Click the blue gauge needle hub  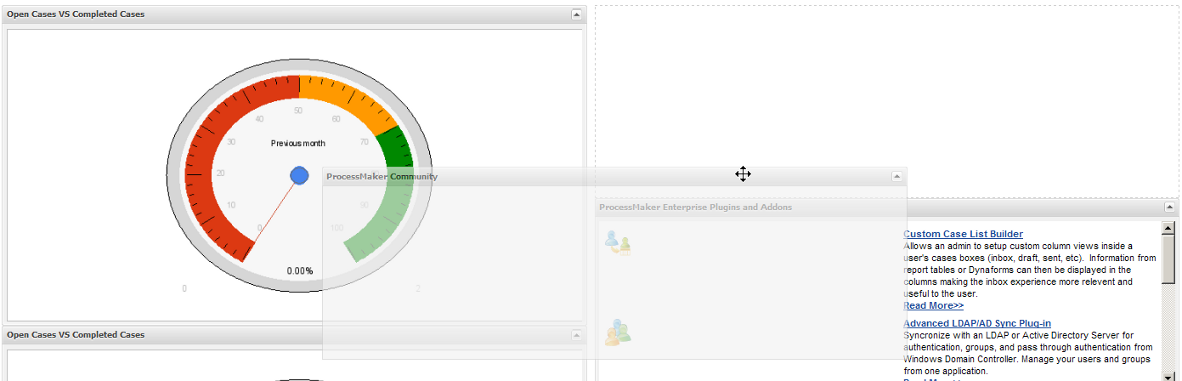pyautogui.click(x=299, y=175)
